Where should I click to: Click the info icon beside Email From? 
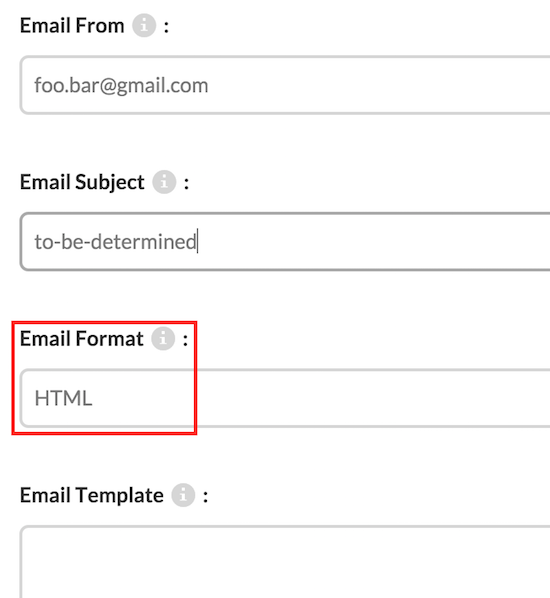coord(144,26)
